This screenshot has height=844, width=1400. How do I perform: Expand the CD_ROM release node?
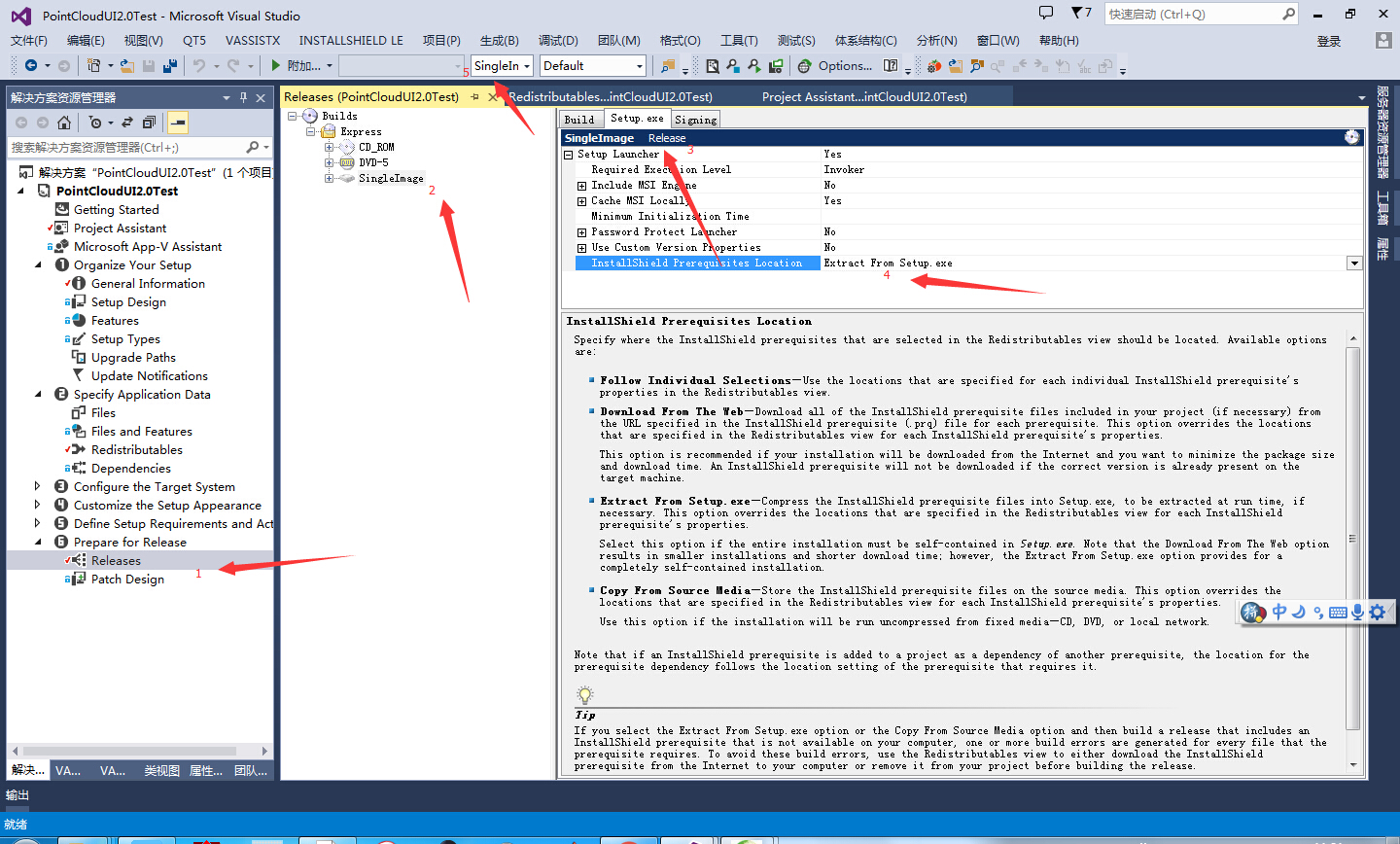[x=329, y=147]
